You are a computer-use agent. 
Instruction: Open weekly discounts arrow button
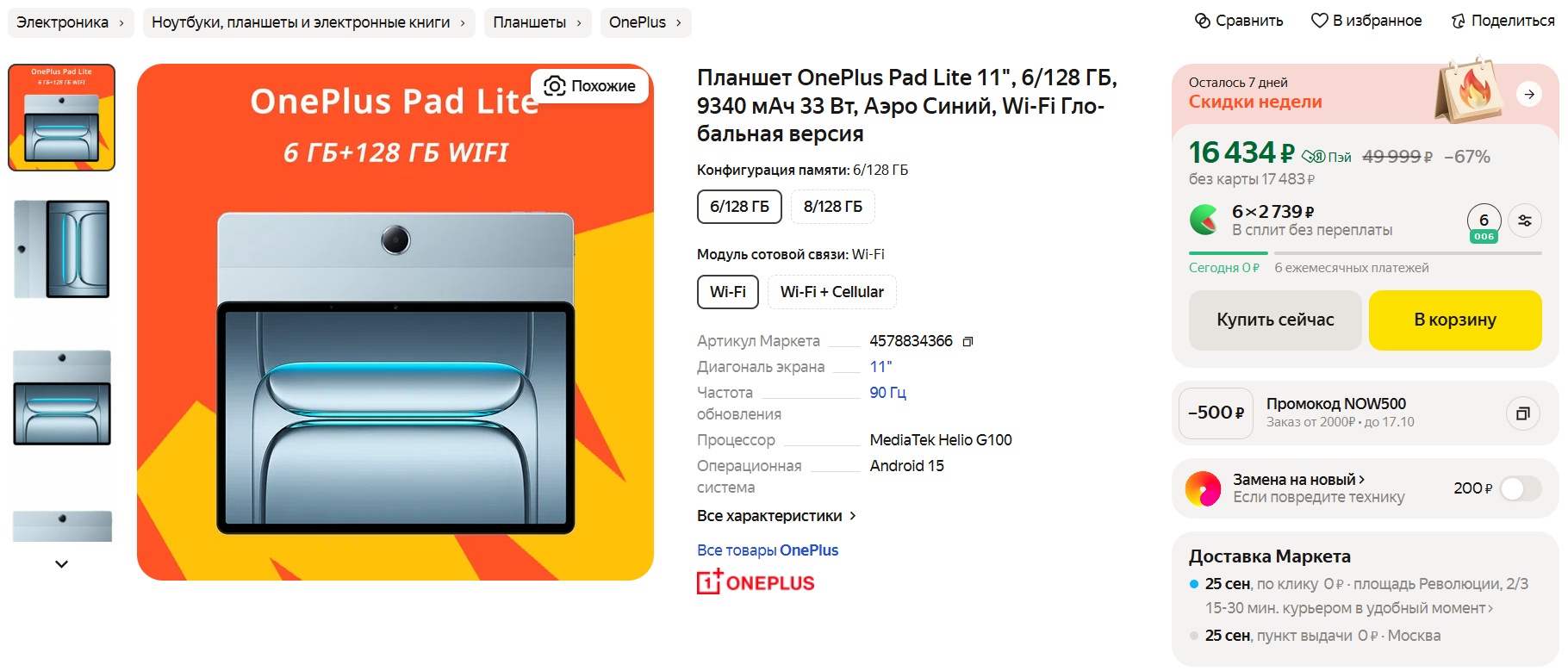[x=1529, y=94]
